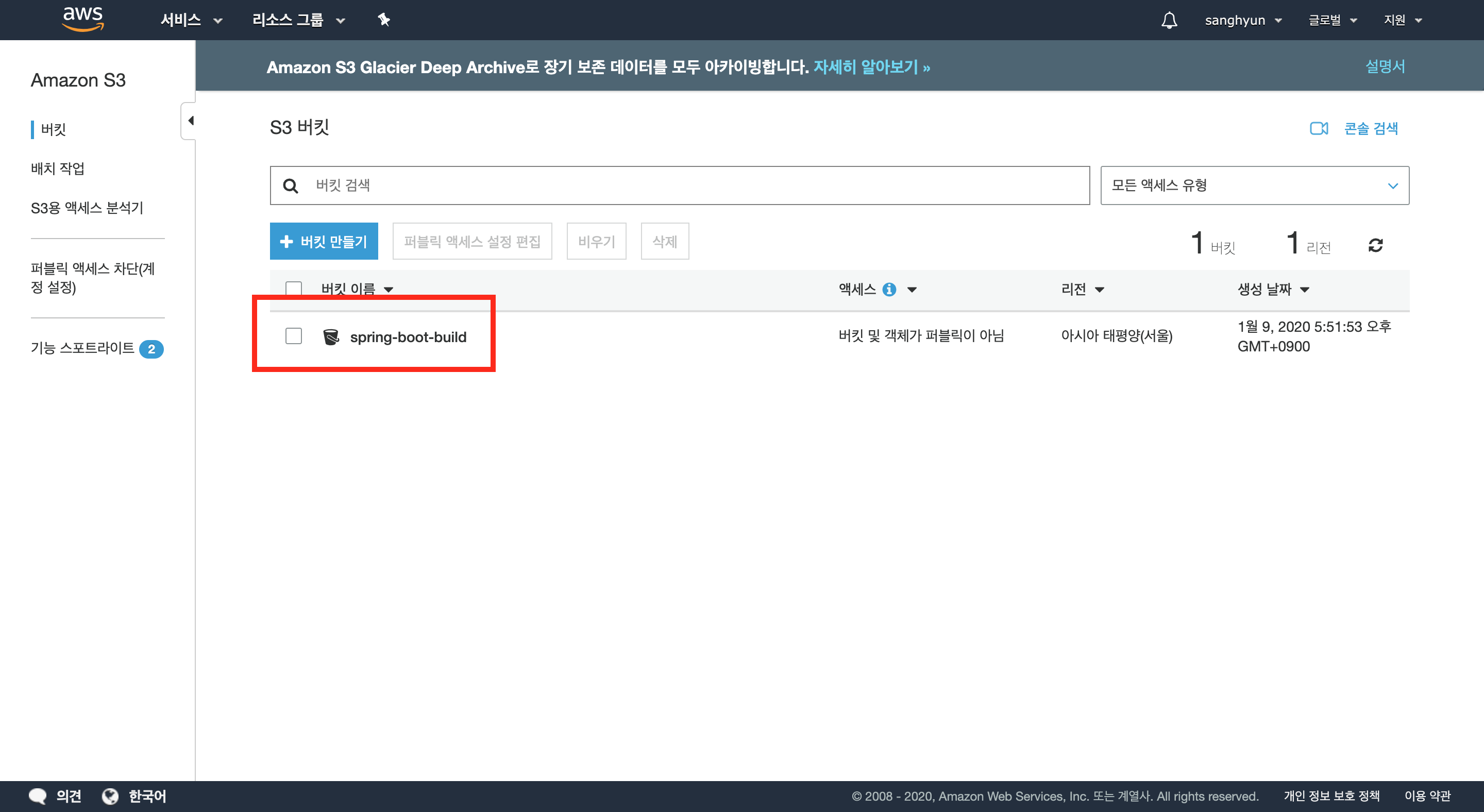Click the access info icon
The width and height of the screenshot is (1484, 812).
[889, 289]
